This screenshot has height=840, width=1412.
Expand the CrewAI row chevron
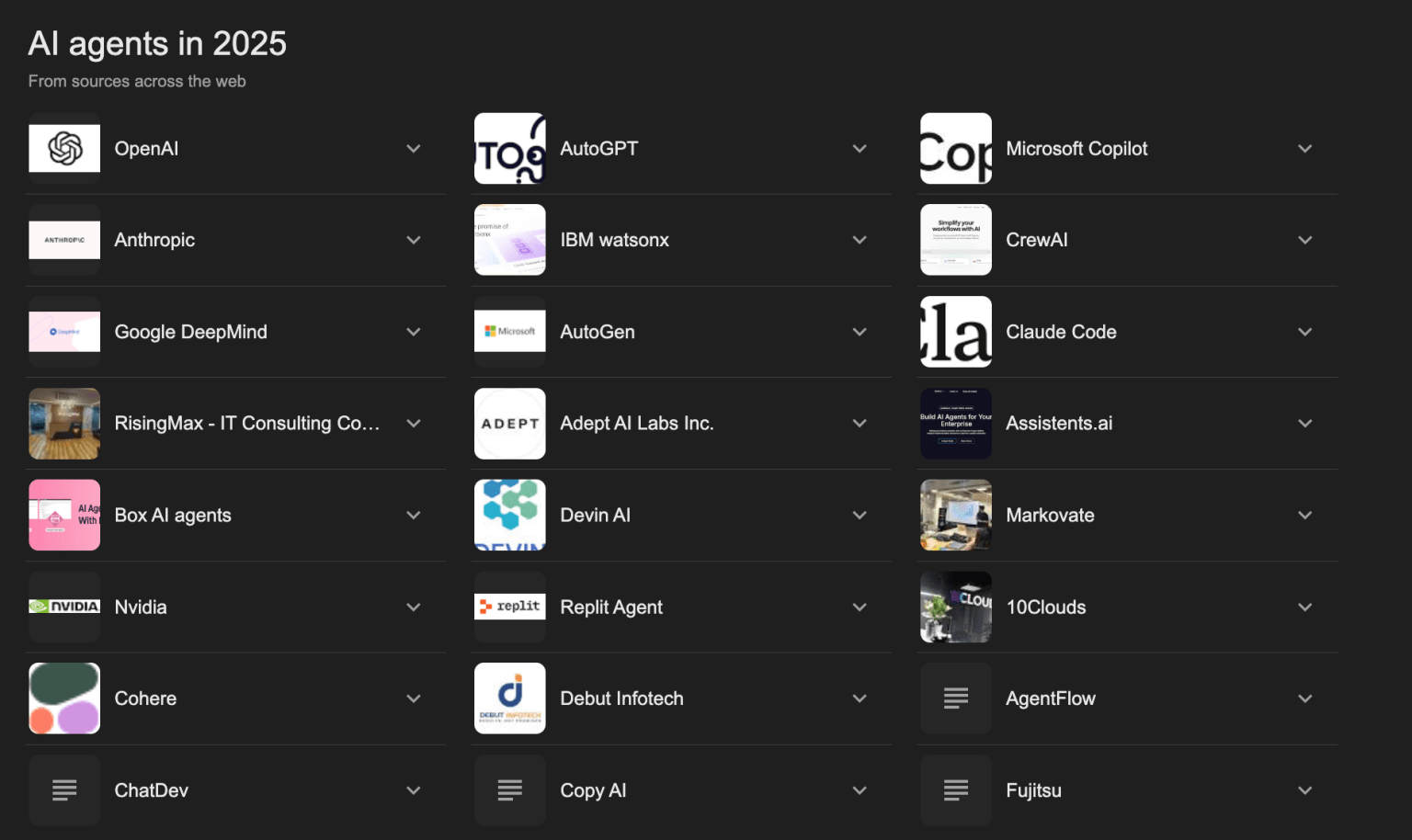[1305, 240]
